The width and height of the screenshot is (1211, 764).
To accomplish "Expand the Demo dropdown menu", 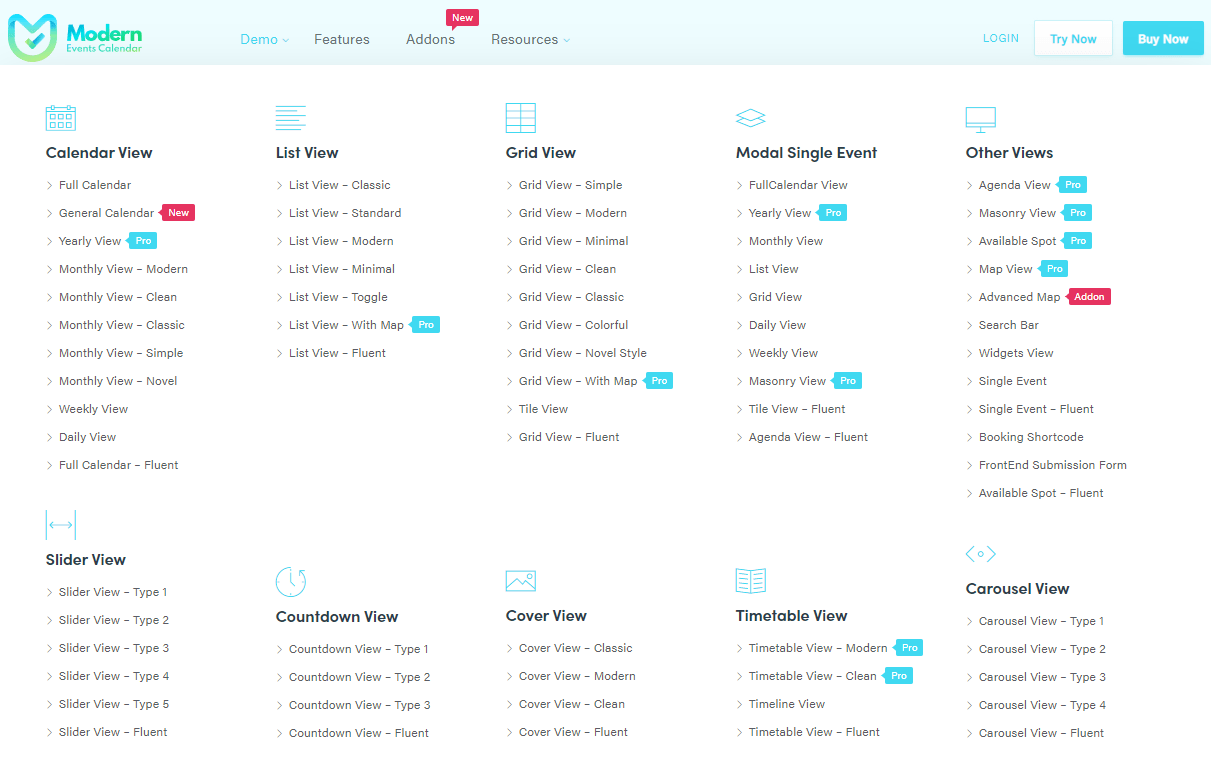I will tap(264, 39).
